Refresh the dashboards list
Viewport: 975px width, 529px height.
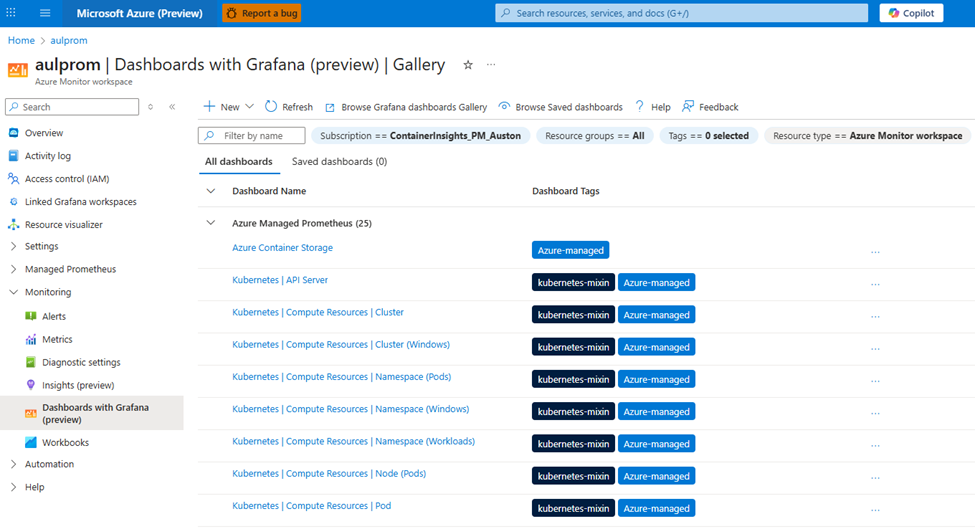coord(289,107)
